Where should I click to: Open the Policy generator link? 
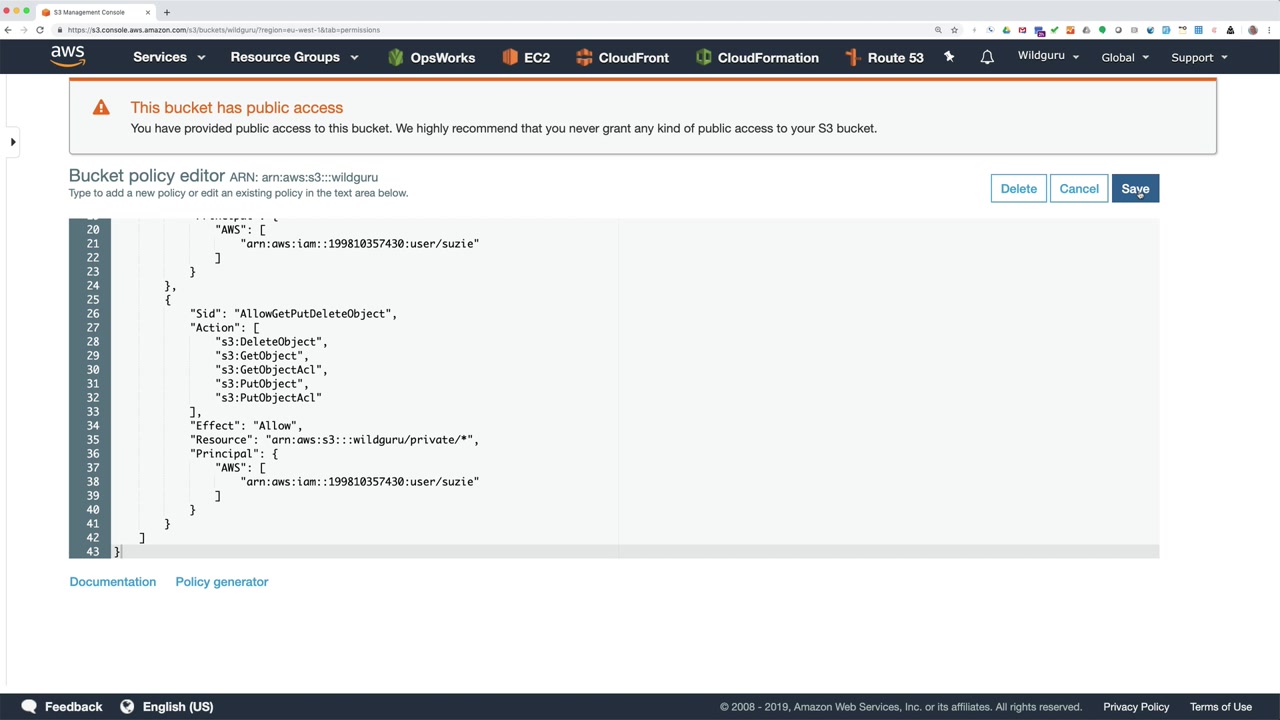coord(222,582)
